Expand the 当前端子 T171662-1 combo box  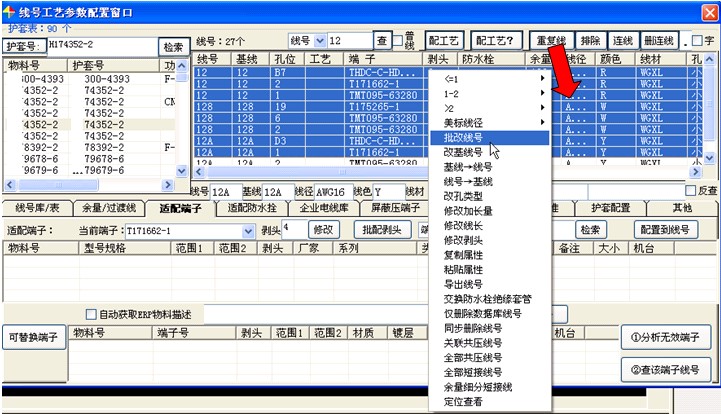tap(249, 230)
